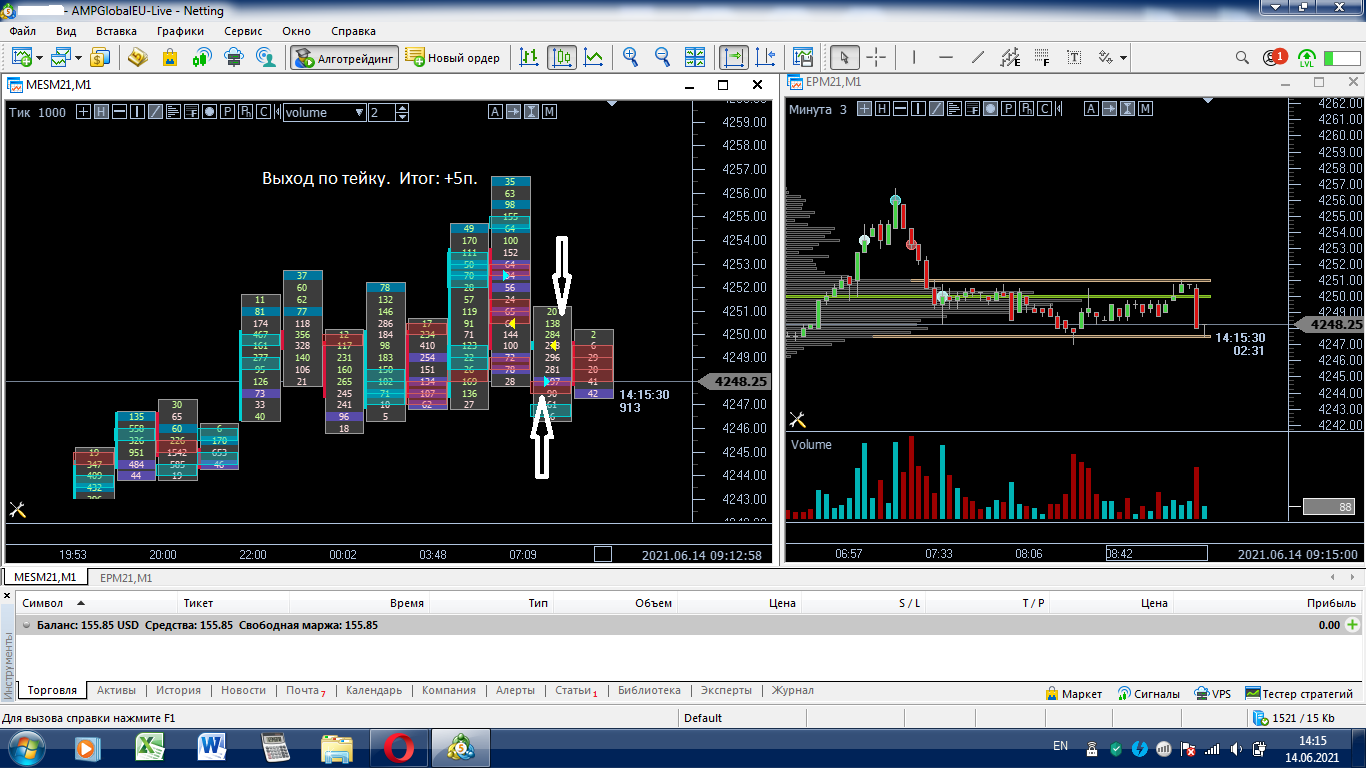Click the A icon in EPM21 chart toolbar
Viewport: 1366px width, 768px height.
pyautogui.click(x=1091, y=109)
